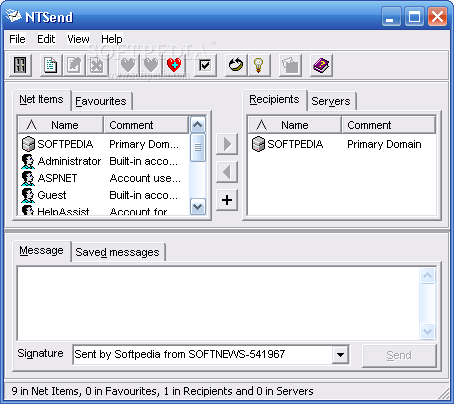Click Net Items scrollbar down arrow
The width and height of the screenshot is (454, 404).
pos(198,207)
